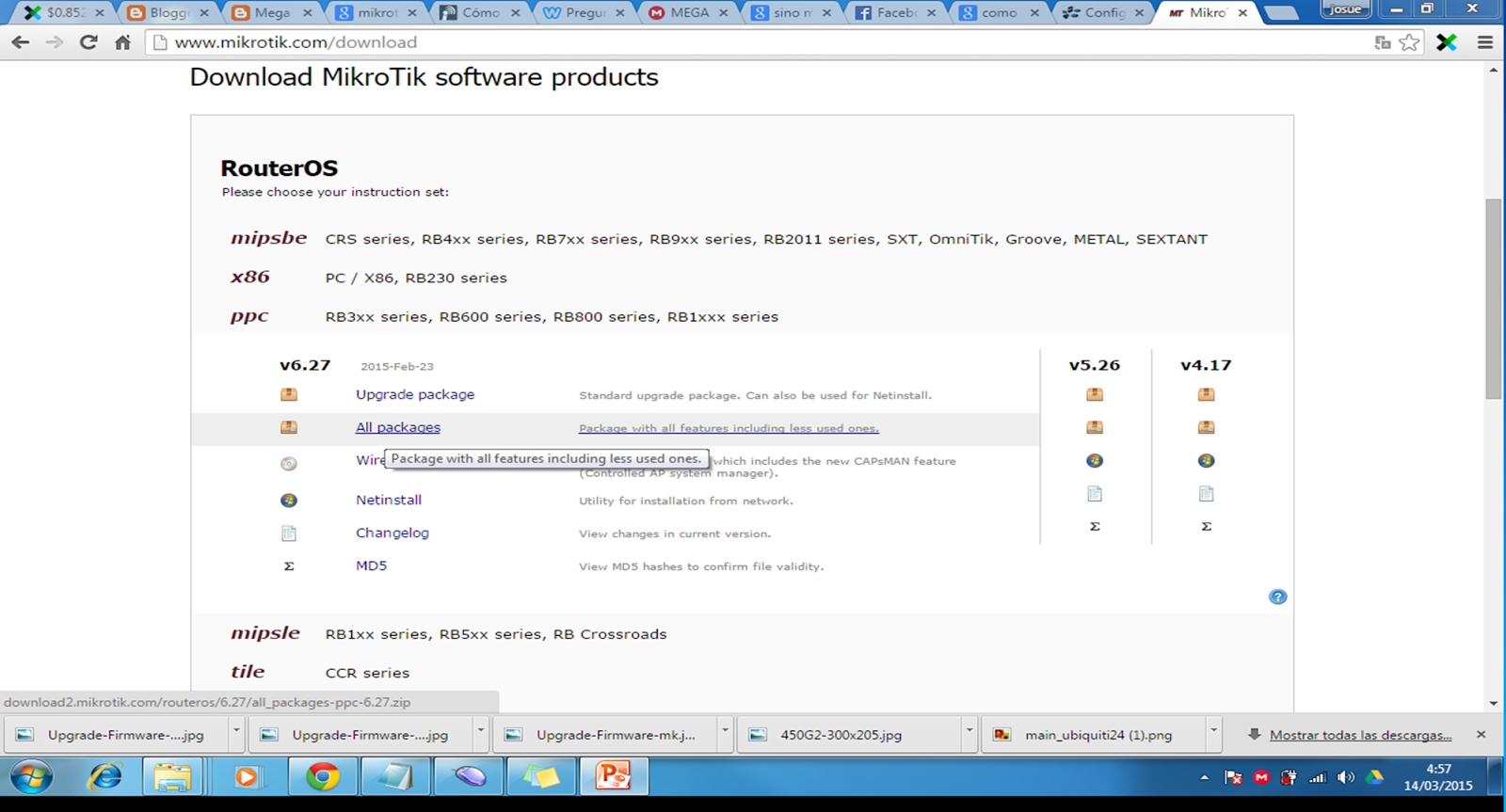Go back with the browser back arrow

(21, 42)
